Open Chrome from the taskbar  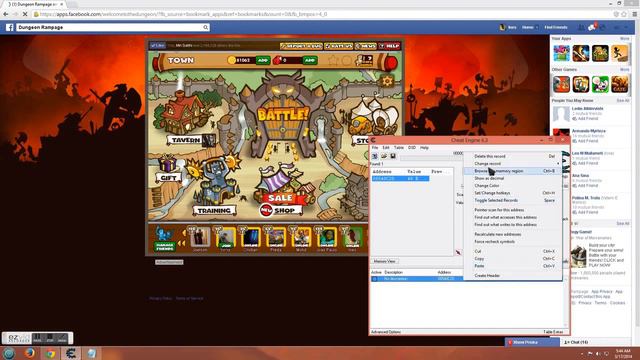50,353
